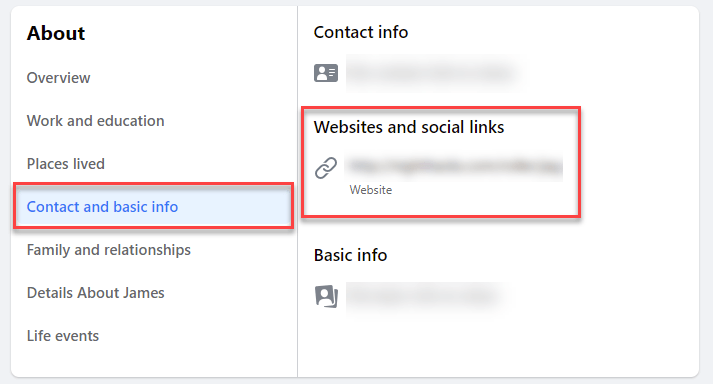
Task: View Life events section
Action: click(63, 336)
